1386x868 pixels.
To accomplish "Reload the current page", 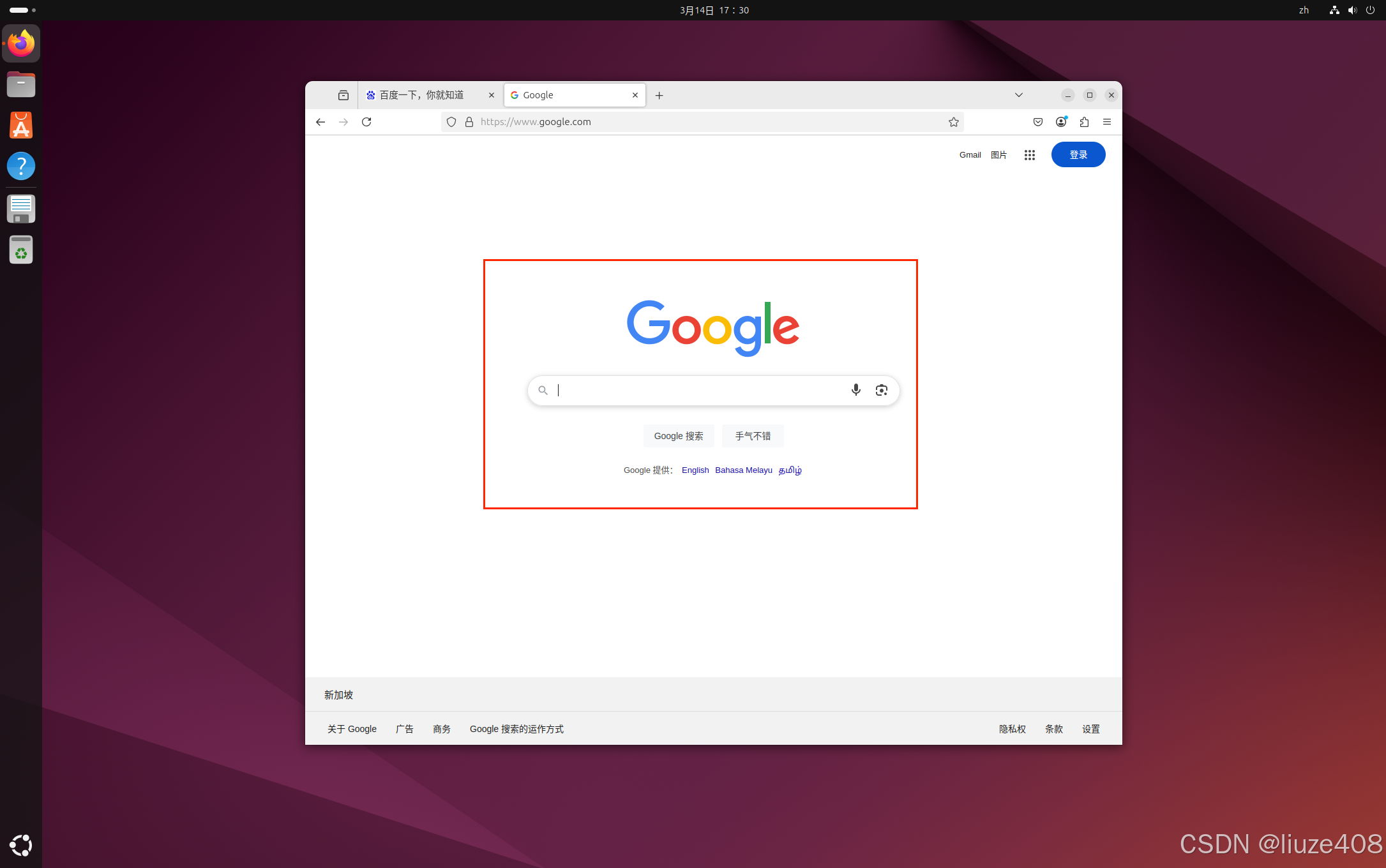I will [x=366, y=122].
